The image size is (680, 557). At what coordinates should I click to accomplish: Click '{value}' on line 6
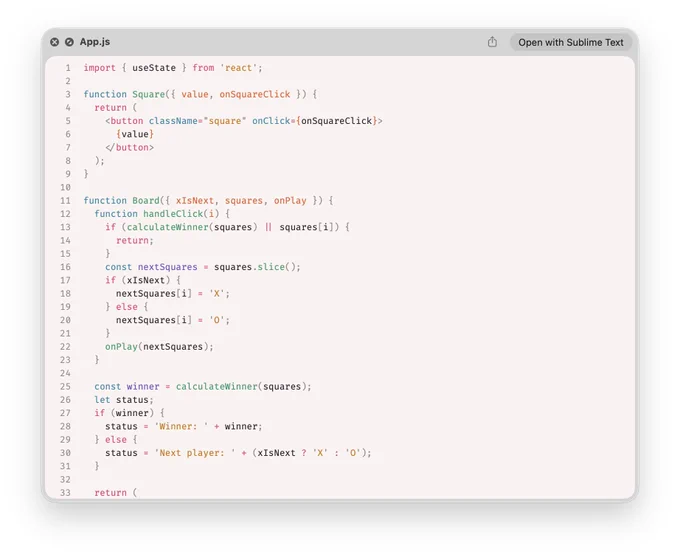pos(135,134)
